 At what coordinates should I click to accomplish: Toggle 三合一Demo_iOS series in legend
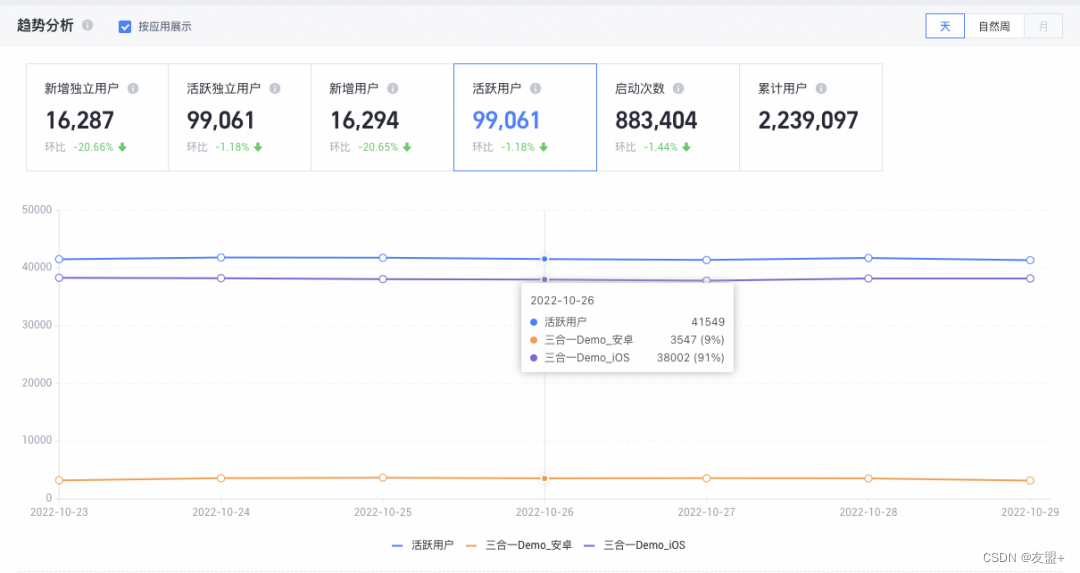(x=634, y=545)
